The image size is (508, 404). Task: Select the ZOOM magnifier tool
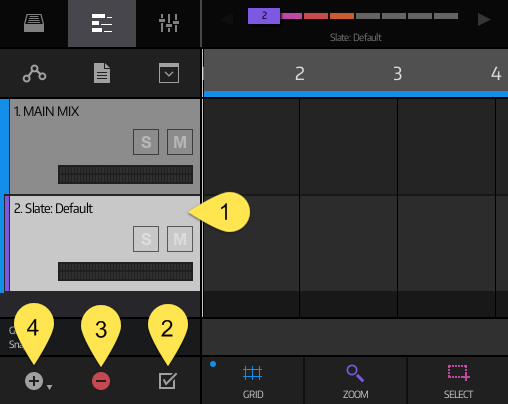(355, 381)
